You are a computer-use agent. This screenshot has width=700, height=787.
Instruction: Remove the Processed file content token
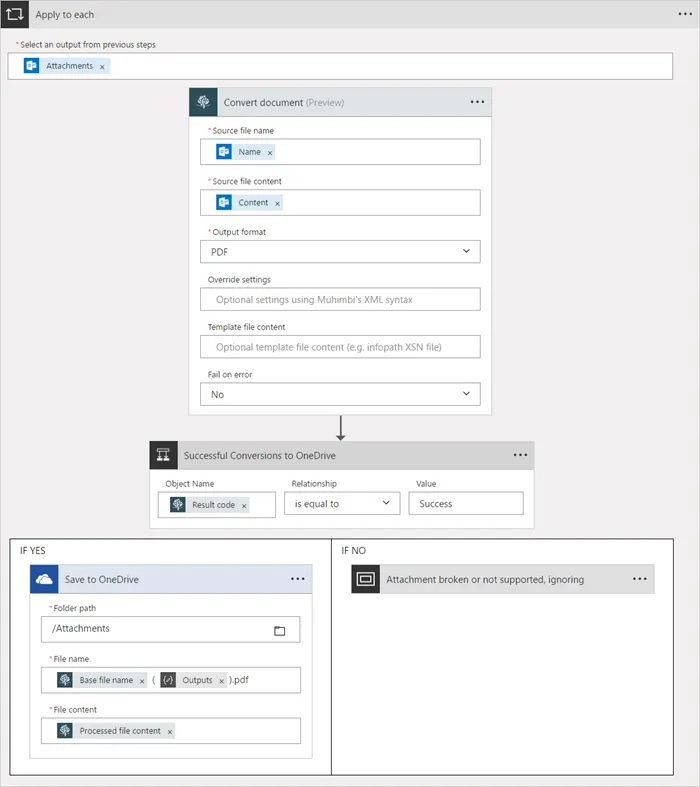coord(170,731)
